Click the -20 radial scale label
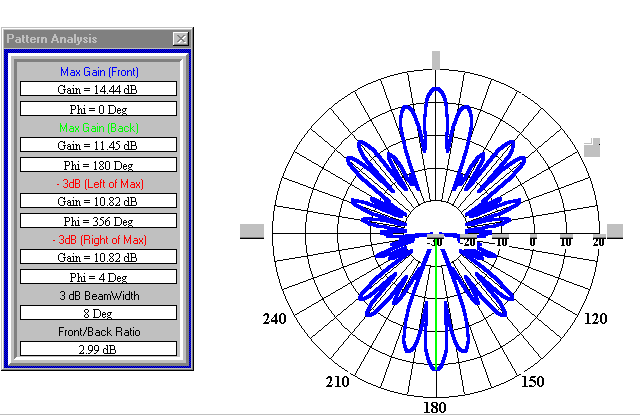 (x=468, y=242)
